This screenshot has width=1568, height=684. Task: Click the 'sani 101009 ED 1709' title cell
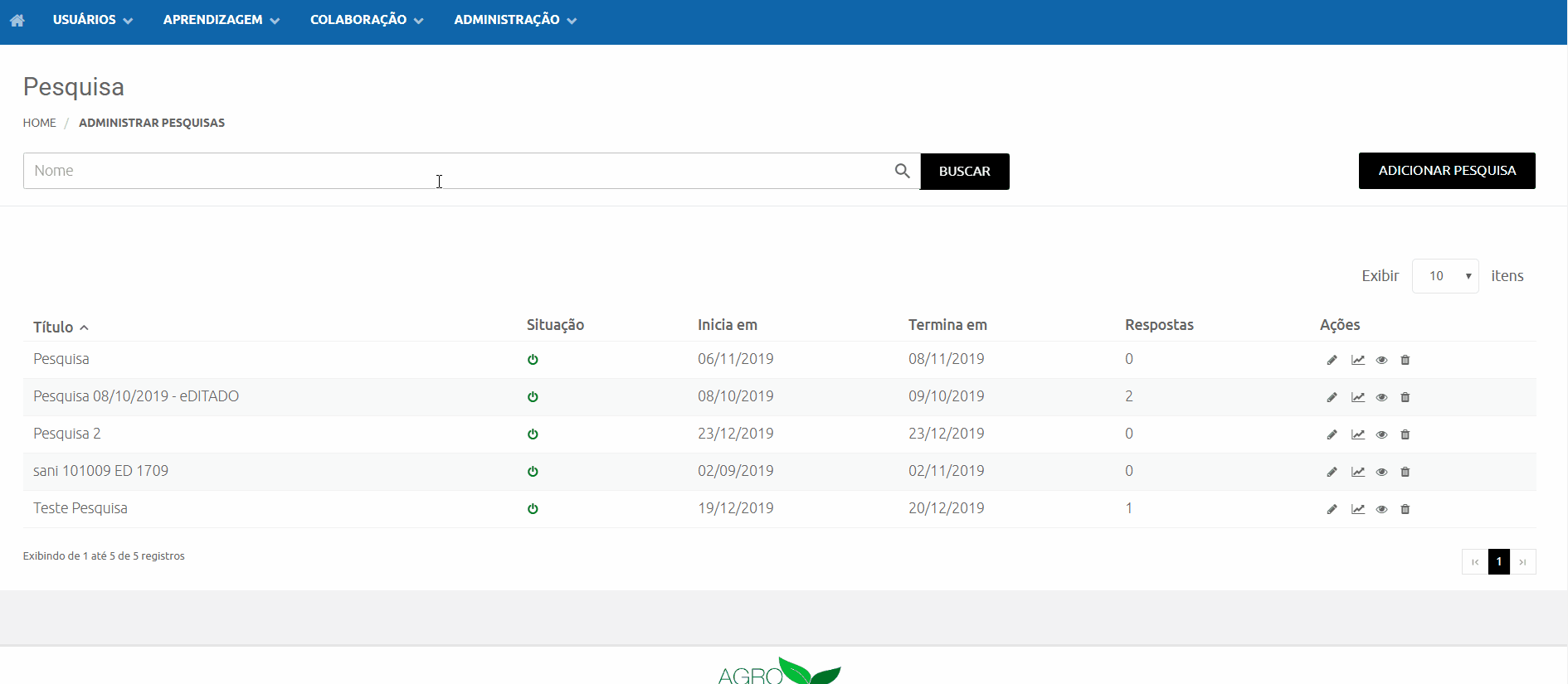(100, 471)
